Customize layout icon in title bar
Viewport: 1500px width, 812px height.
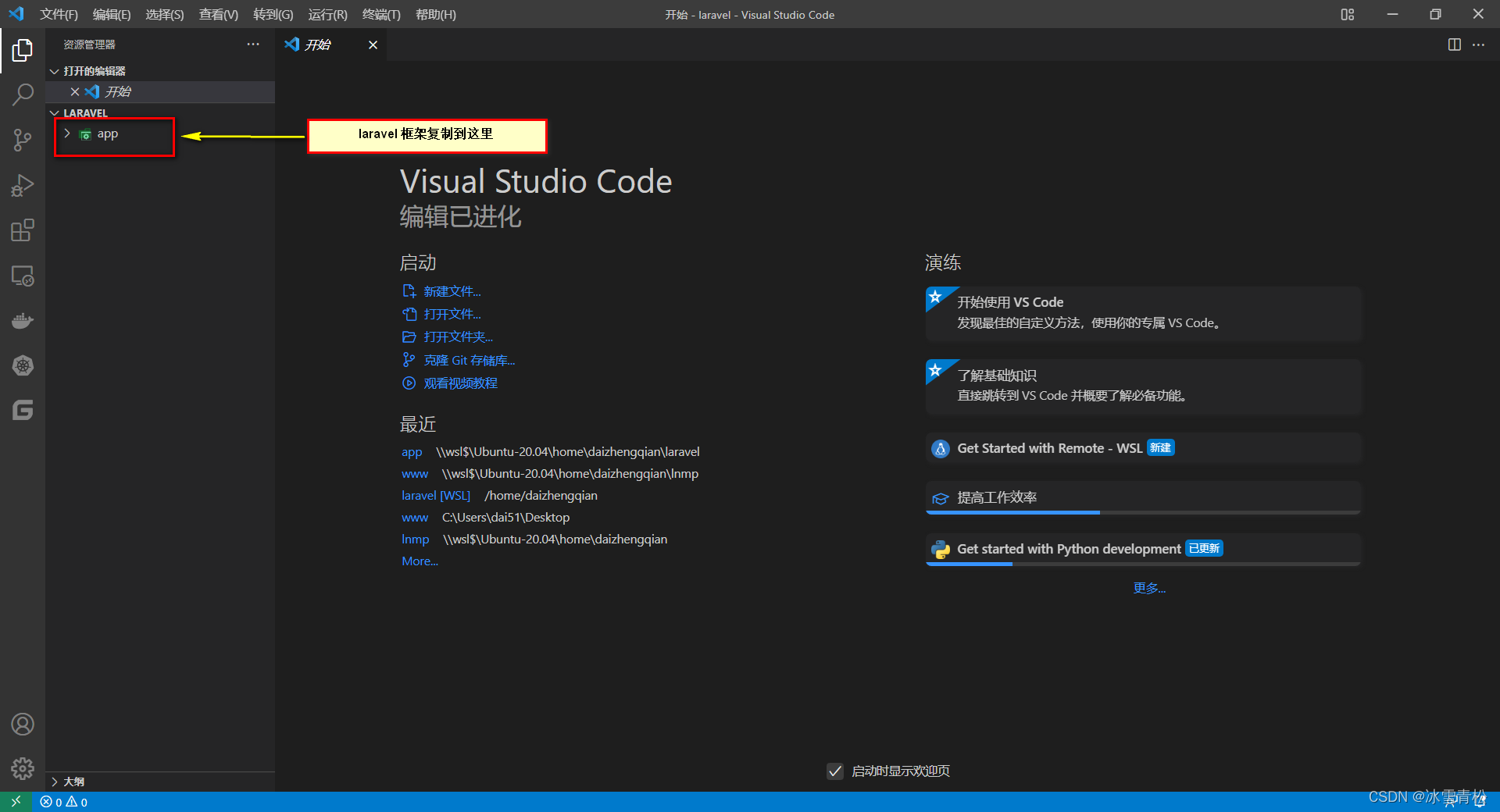click(1348, 14)
